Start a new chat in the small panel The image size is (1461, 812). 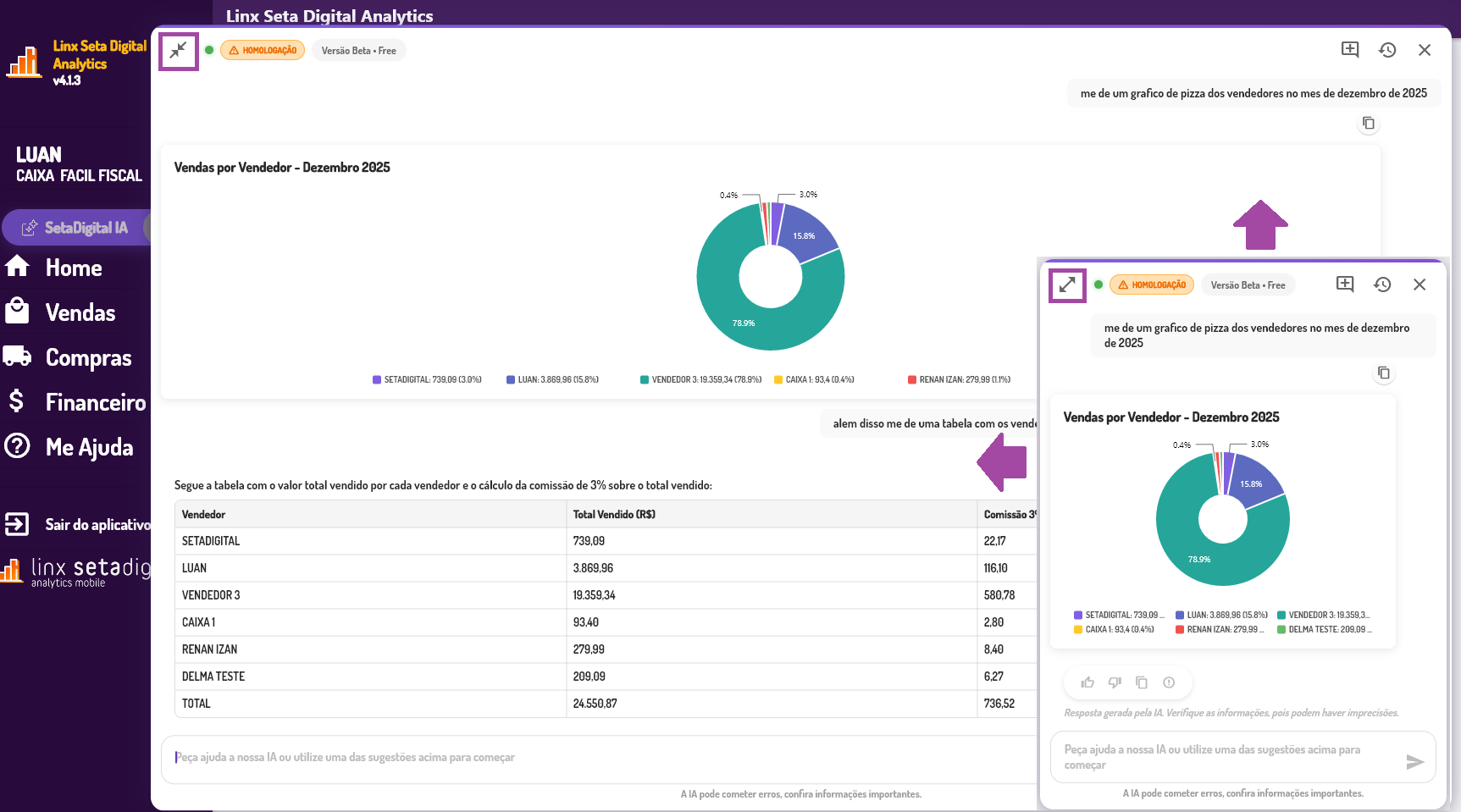click(x=1345, y=284)
